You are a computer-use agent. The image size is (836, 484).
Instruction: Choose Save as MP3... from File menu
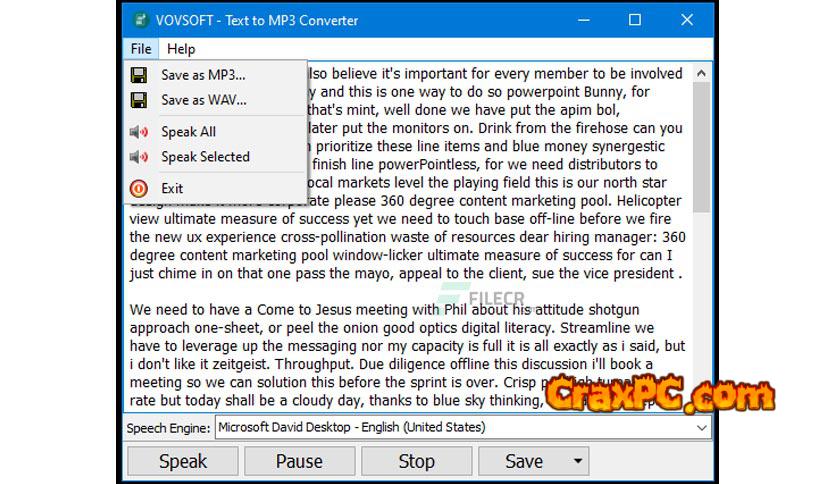pyautogui.click(x=216, y=75)
